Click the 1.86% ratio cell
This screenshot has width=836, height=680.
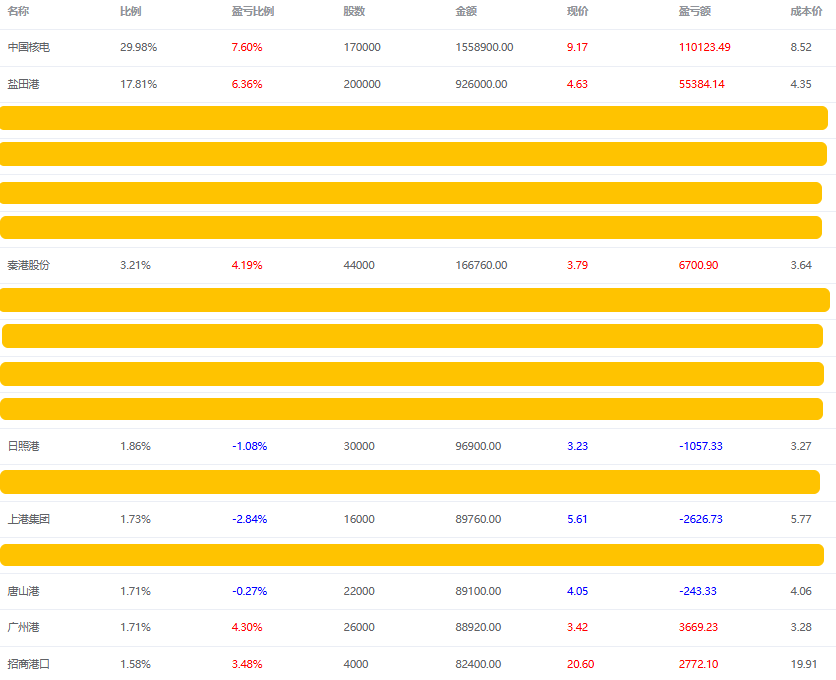click(135, 446)
